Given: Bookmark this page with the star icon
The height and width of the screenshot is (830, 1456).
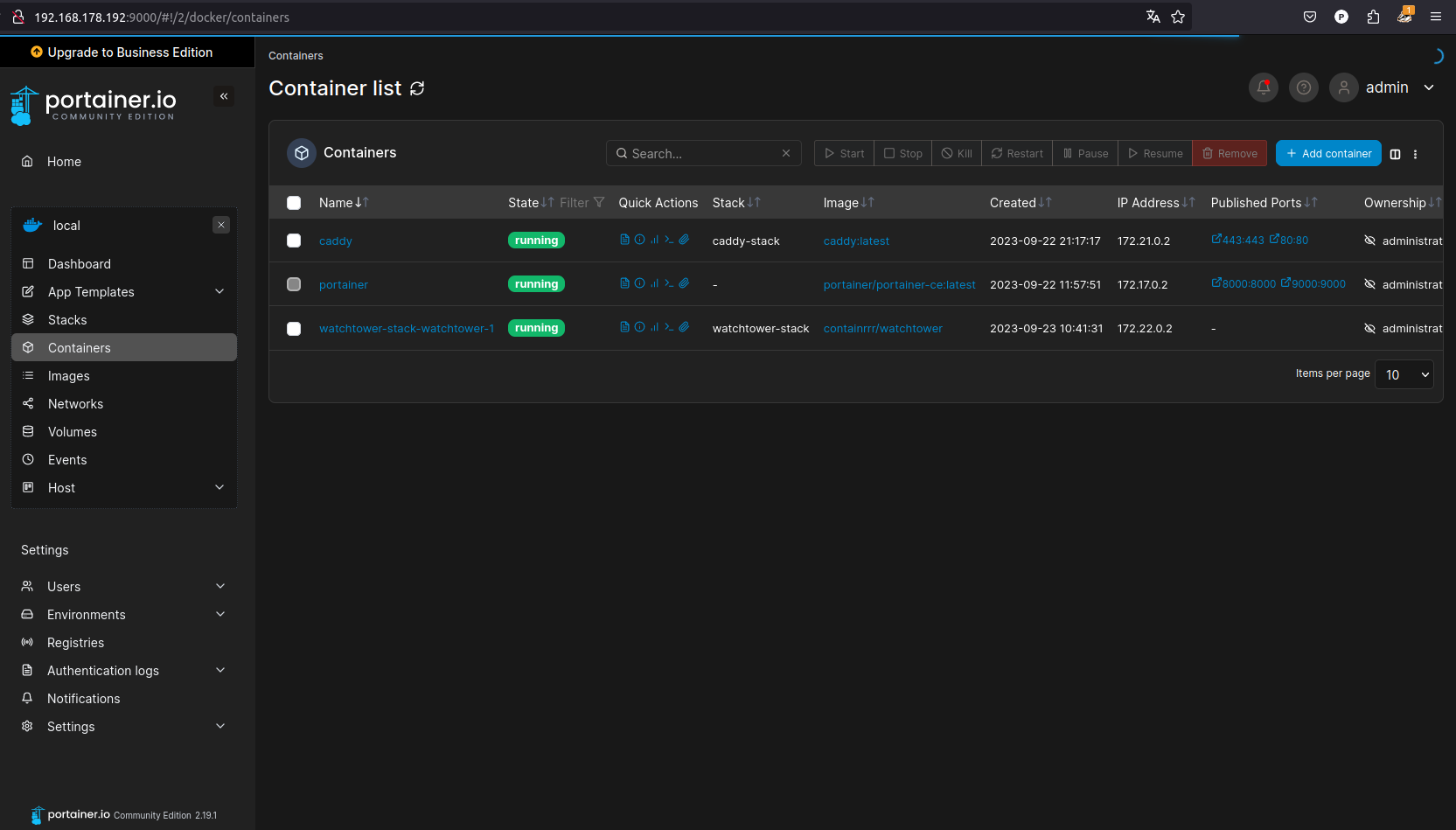Looking at the screenshot, I should [x=1178, y=17].
